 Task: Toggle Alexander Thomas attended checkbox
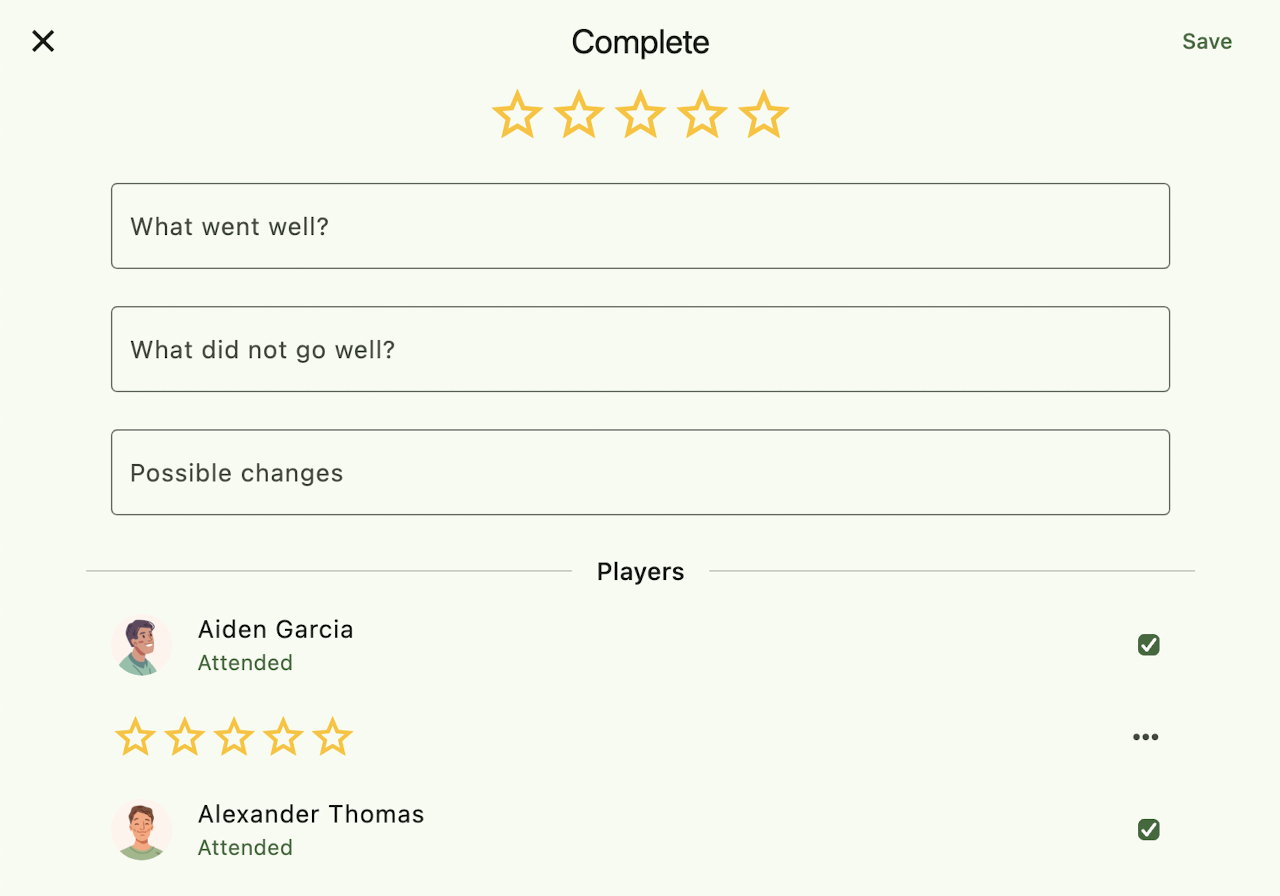tap(1148, 830)
